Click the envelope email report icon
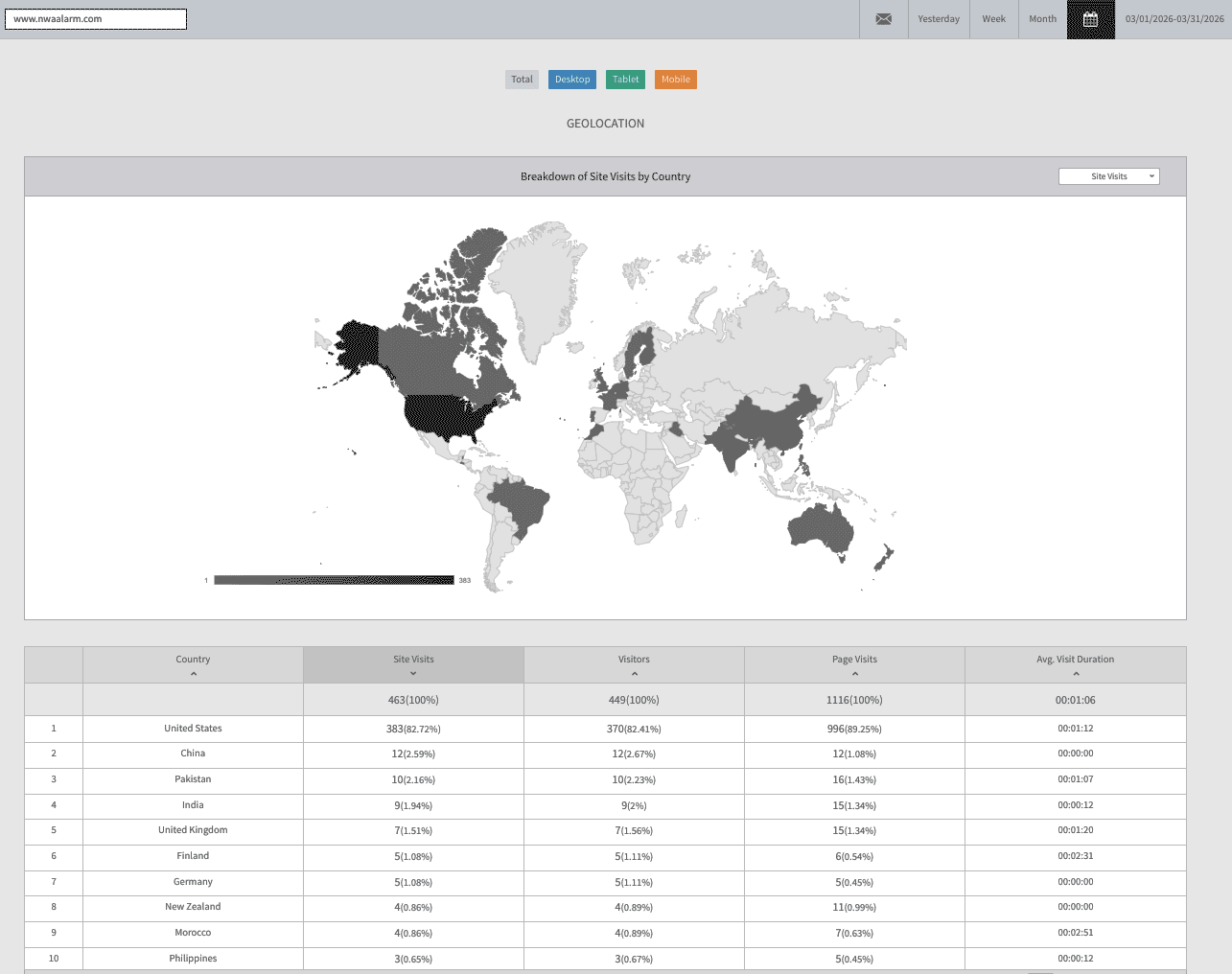Screen dimensions: 1232x974 click(x=883, y=19)
